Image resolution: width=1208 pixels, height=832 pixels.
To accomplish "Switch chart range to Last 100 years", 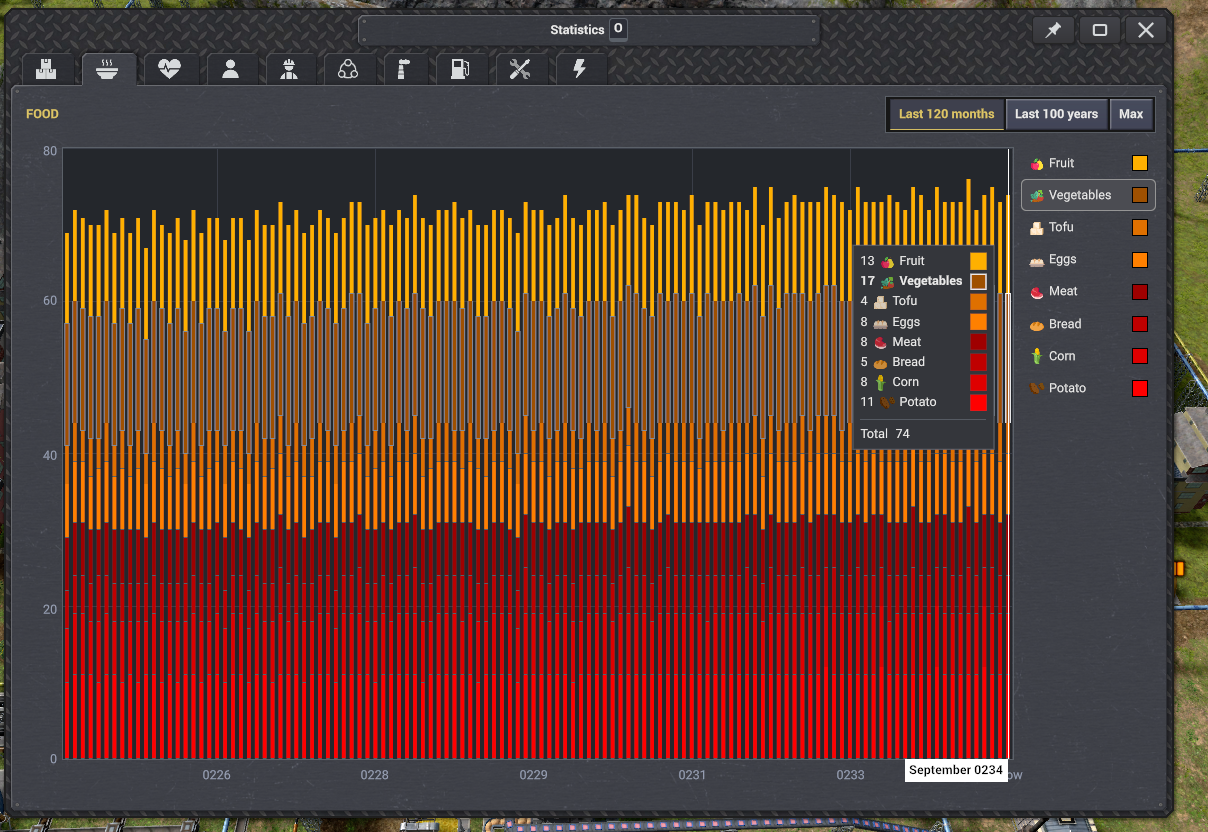I will (x=1056, y=114).
